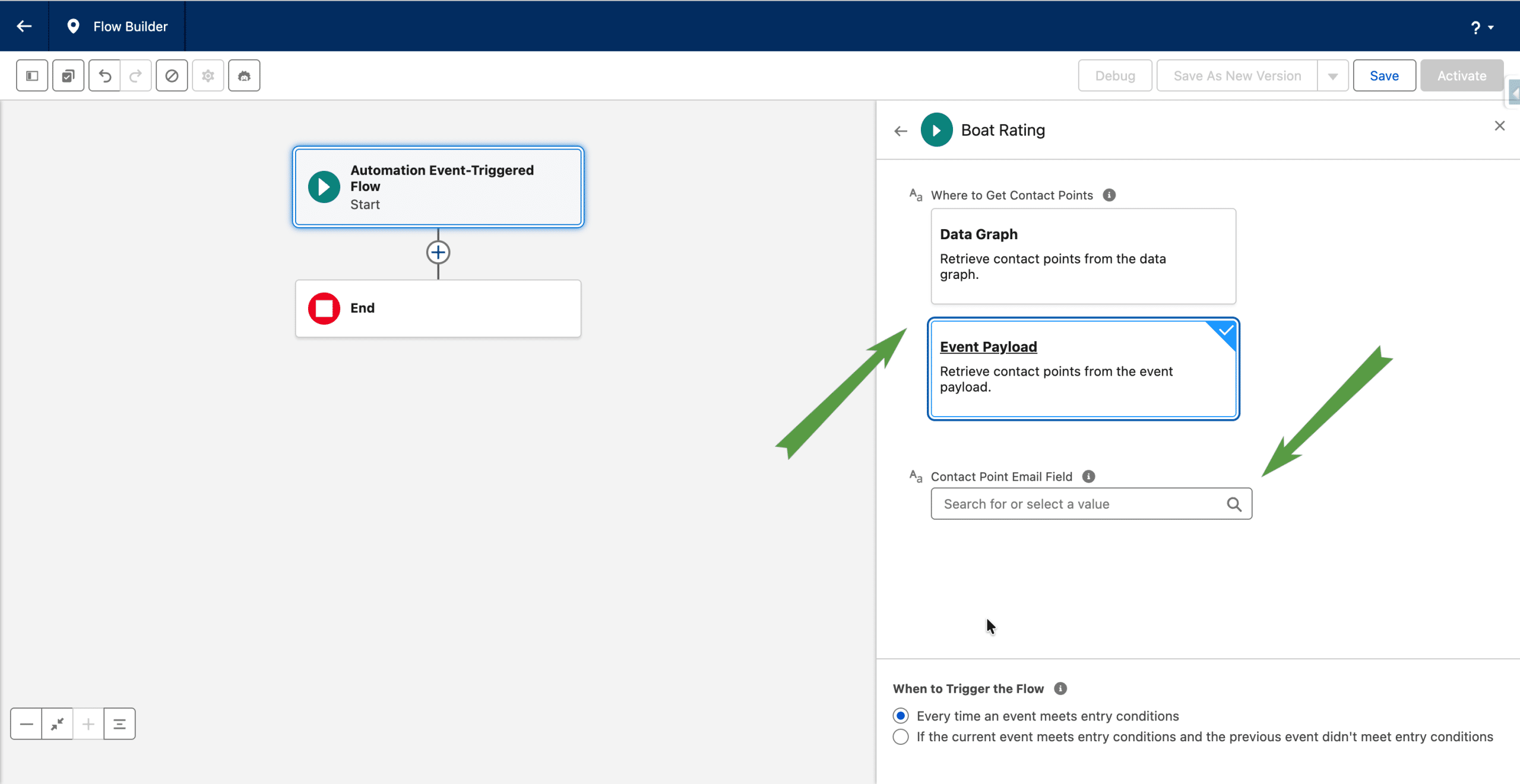1520x784 pixels.
Task: Click the Save button
Action: 1384,76
